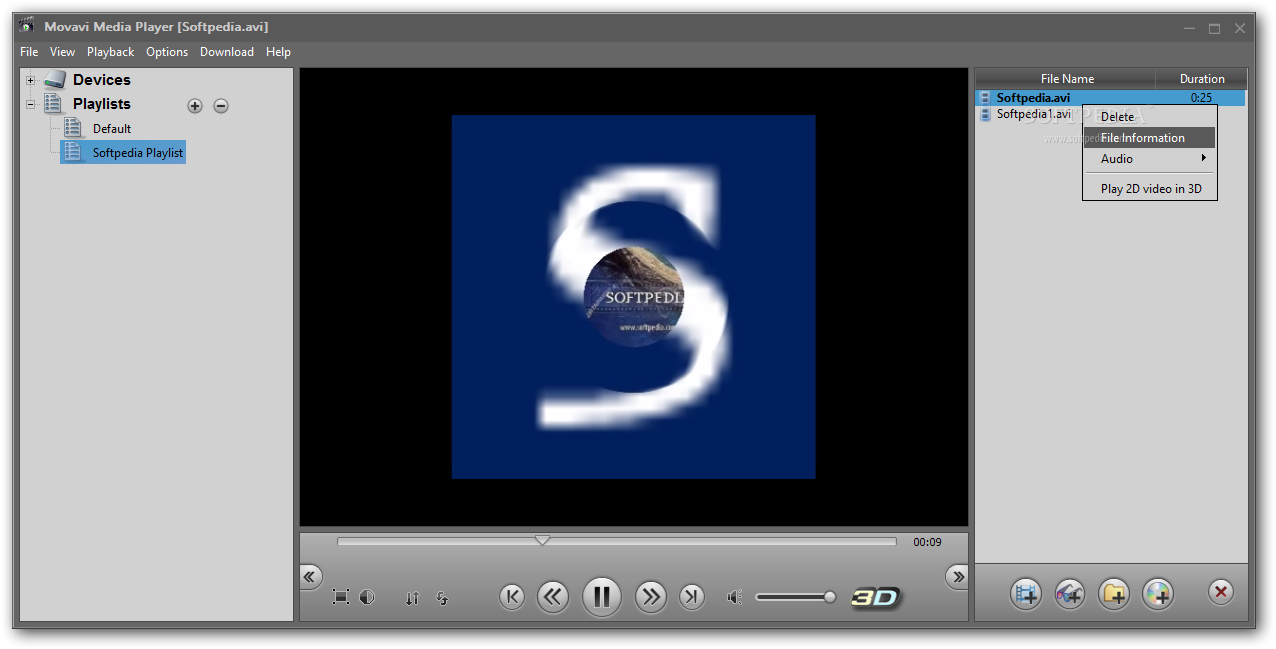Screen dimensions: 1276x649
Task: Add a folder to the playlist
Action: tap(1113, 594)
